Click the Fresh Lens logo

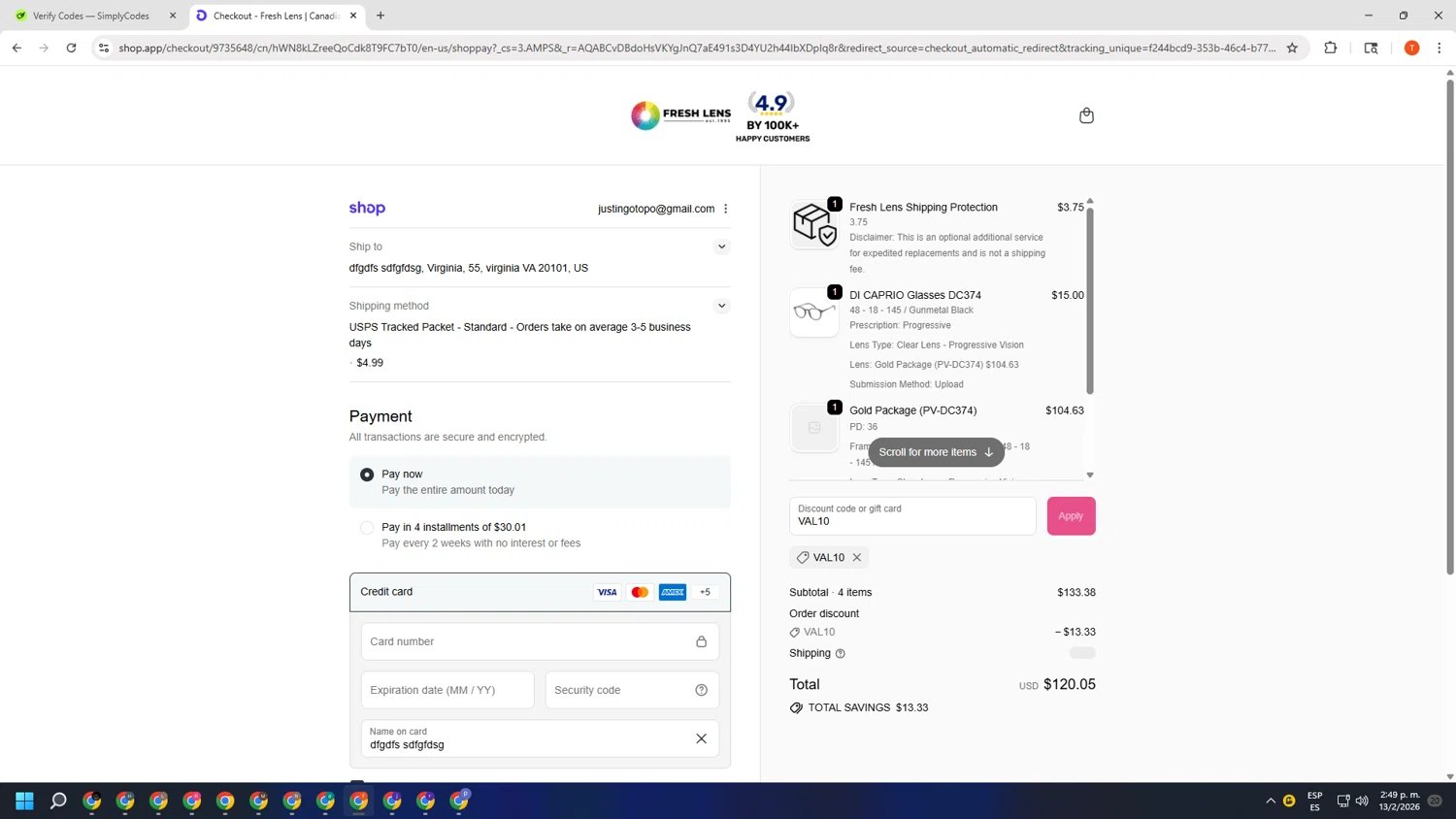click(x=681, y=115)
